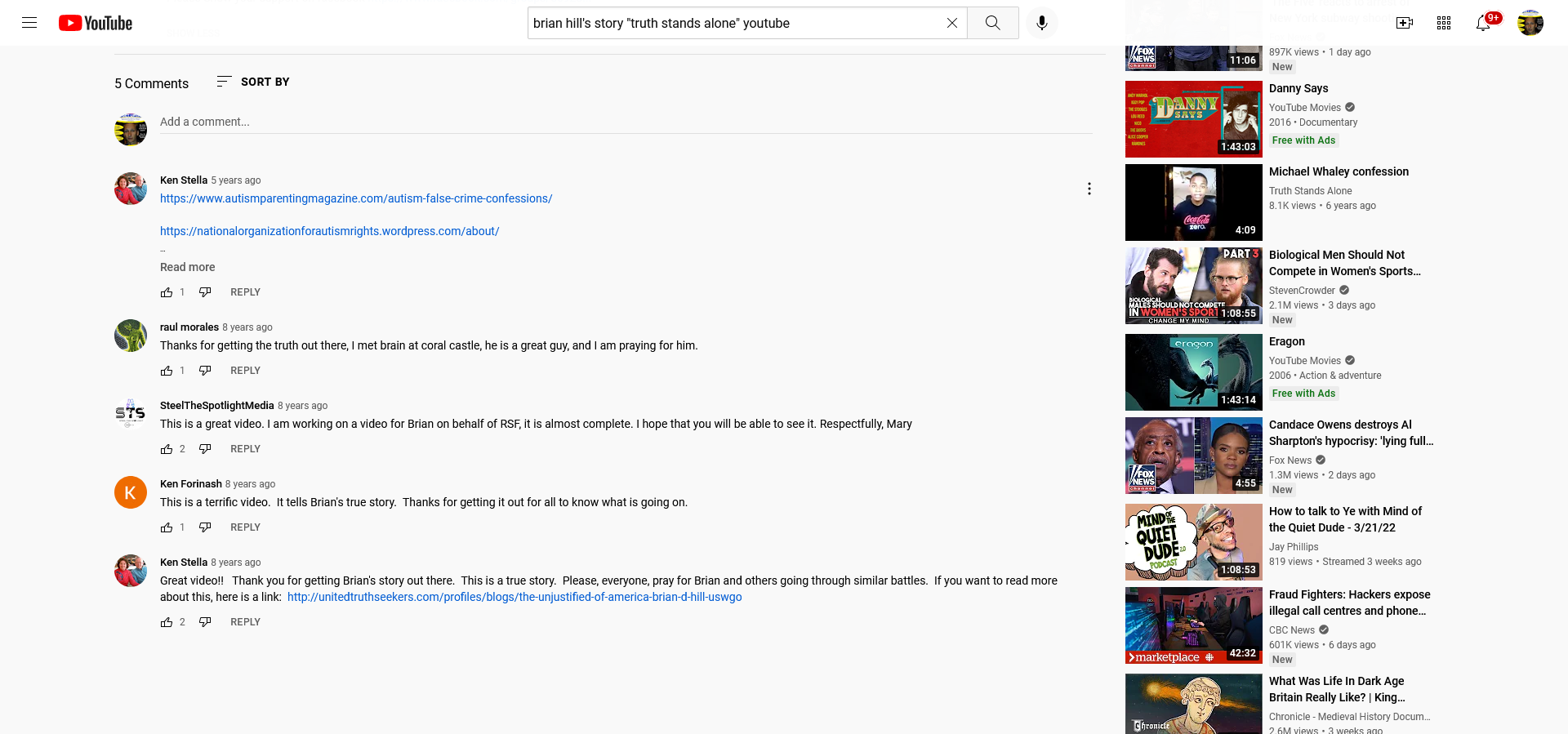Open Fox News channel under Candace Owens video
Viewport: 1568px width, 734px height.
(x=1290, y=460)
